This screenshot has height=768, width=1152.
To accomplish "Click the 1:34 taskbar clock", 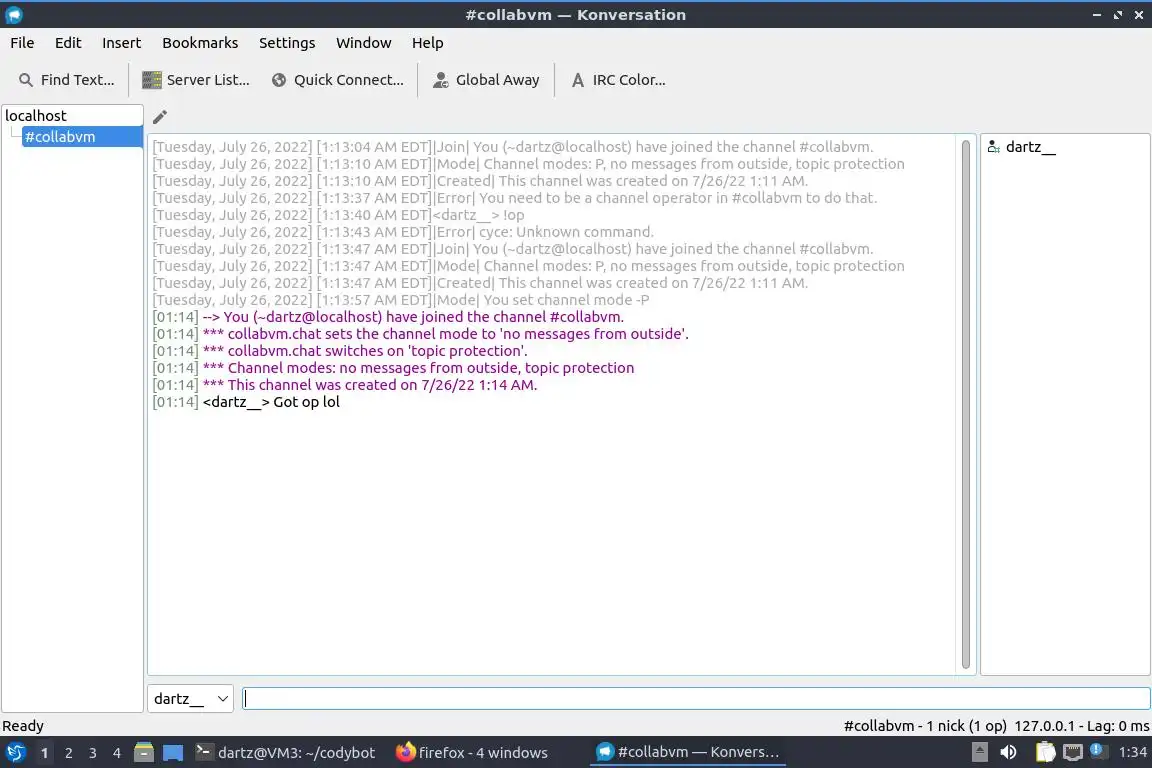I will tap(1132, 752).
